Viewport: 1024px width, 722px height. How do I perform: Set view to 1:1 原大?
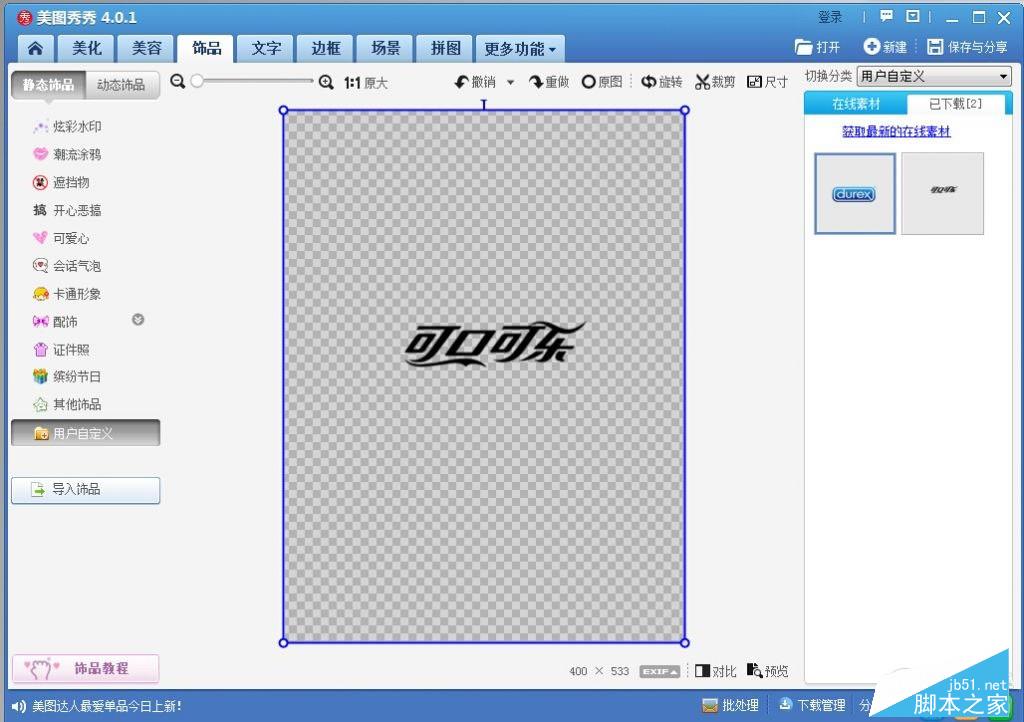(366, 83)
